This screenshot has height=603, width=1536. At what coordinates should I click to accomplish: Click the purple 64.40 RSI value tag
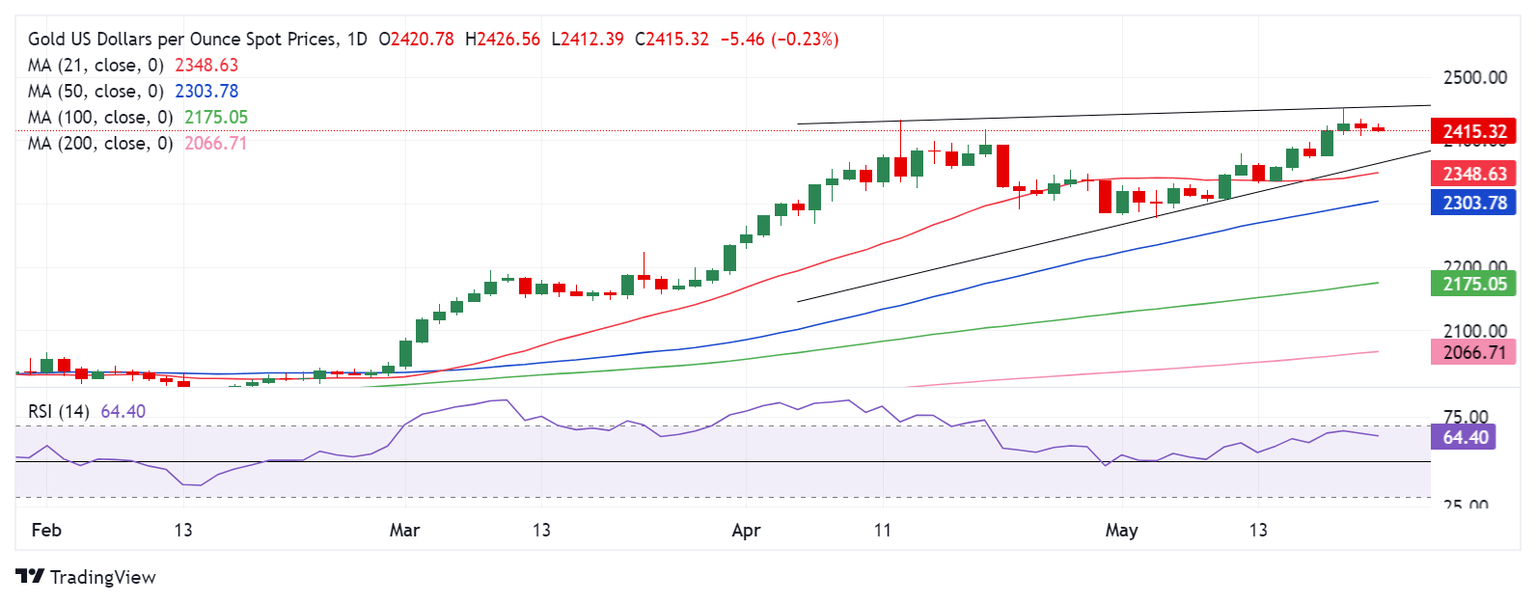(1464, 437)
